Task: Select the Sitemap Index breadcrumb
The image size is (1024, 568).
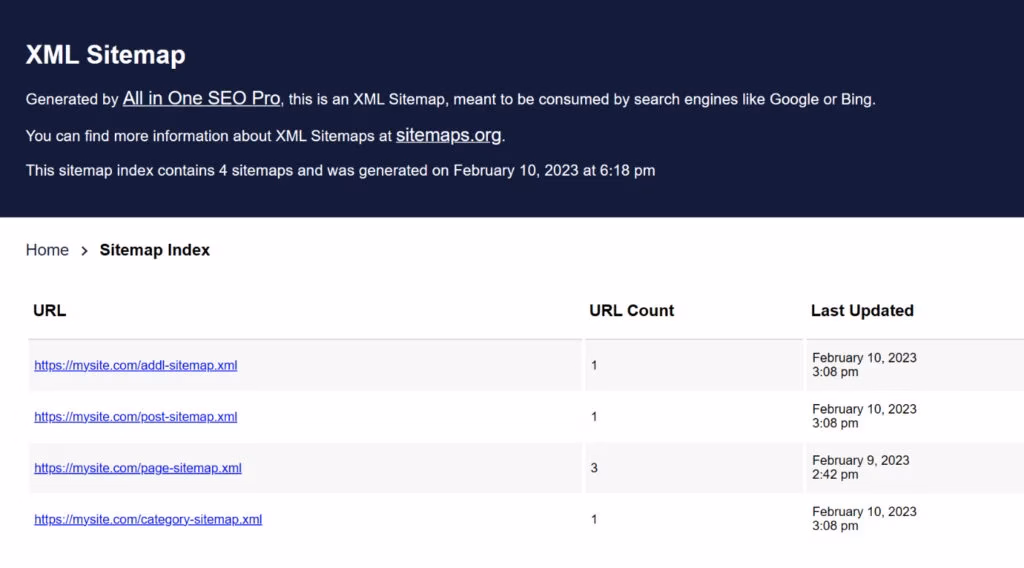Action: pyautogui.click(x=155, y=250)
